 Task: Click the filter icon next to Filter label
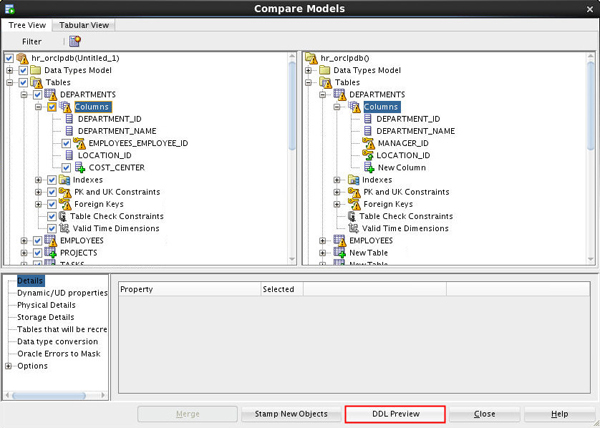75,41
